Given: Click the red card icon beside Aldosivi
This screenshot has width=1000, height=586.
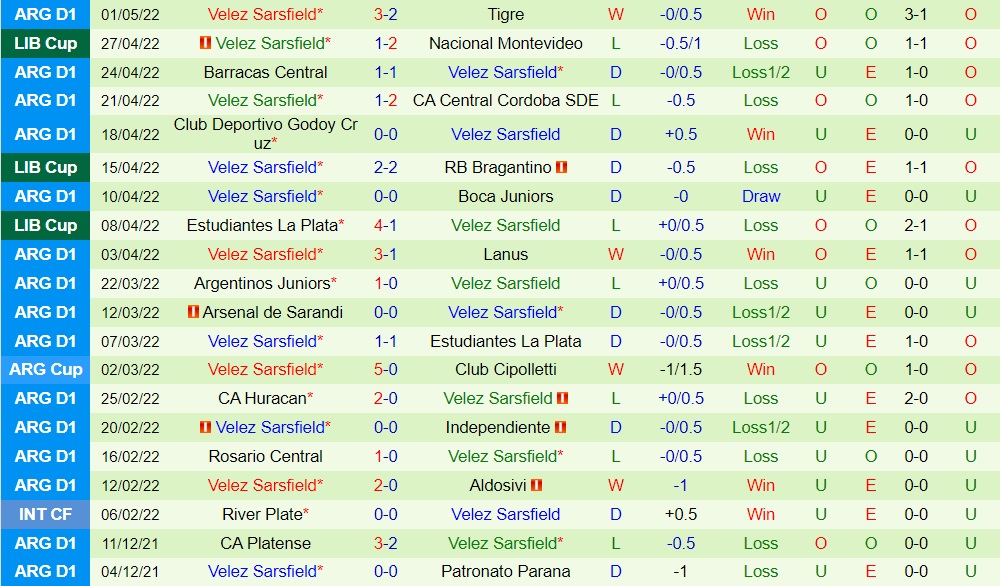Looking at the screenshot, I should pyautogui.click(x=537, y=485).
